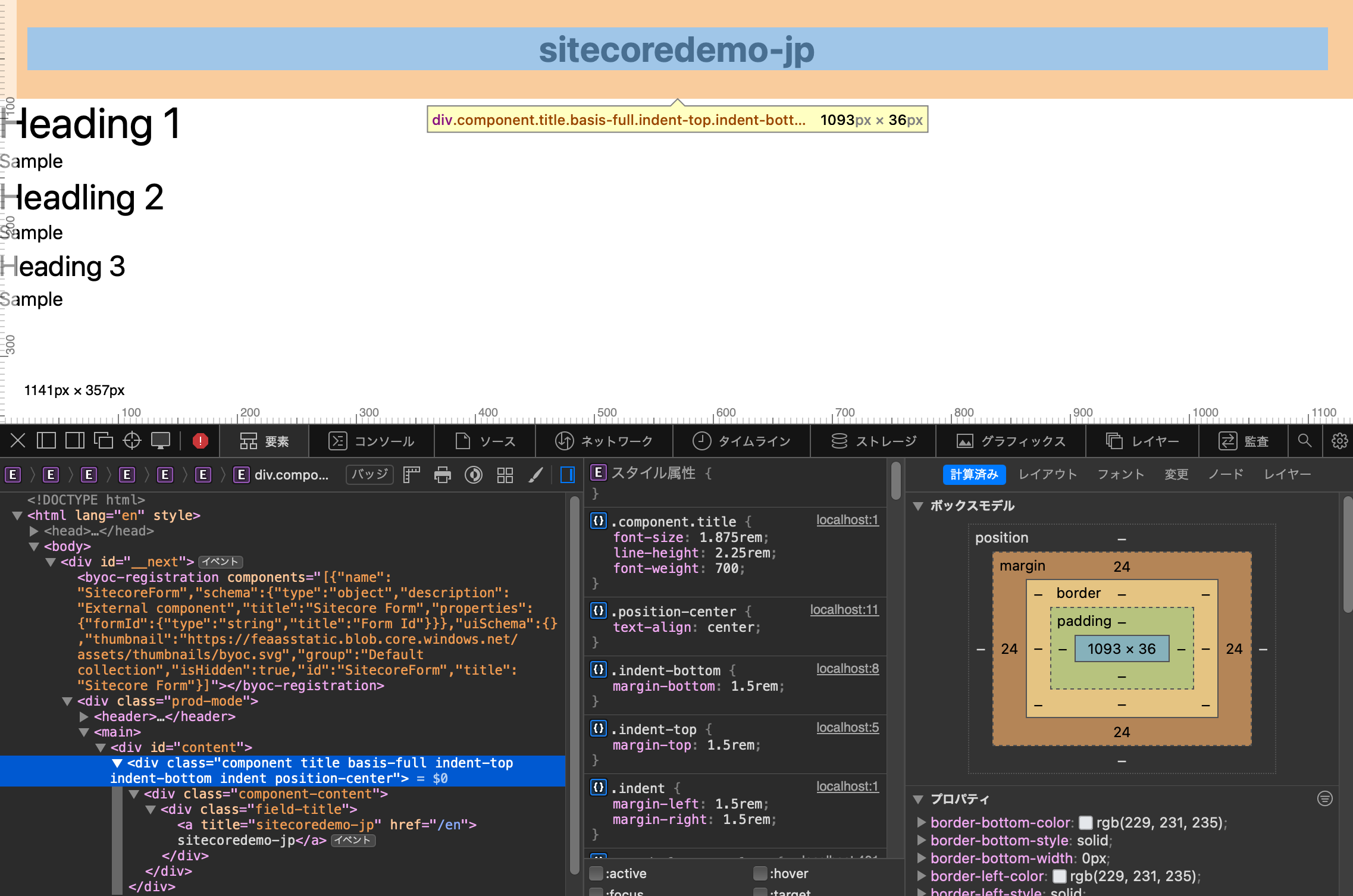Click the styles panel scrollbar thumb
Image resolution: width=1353 pixels, height=896 pixels.
[x=896, y=481]
